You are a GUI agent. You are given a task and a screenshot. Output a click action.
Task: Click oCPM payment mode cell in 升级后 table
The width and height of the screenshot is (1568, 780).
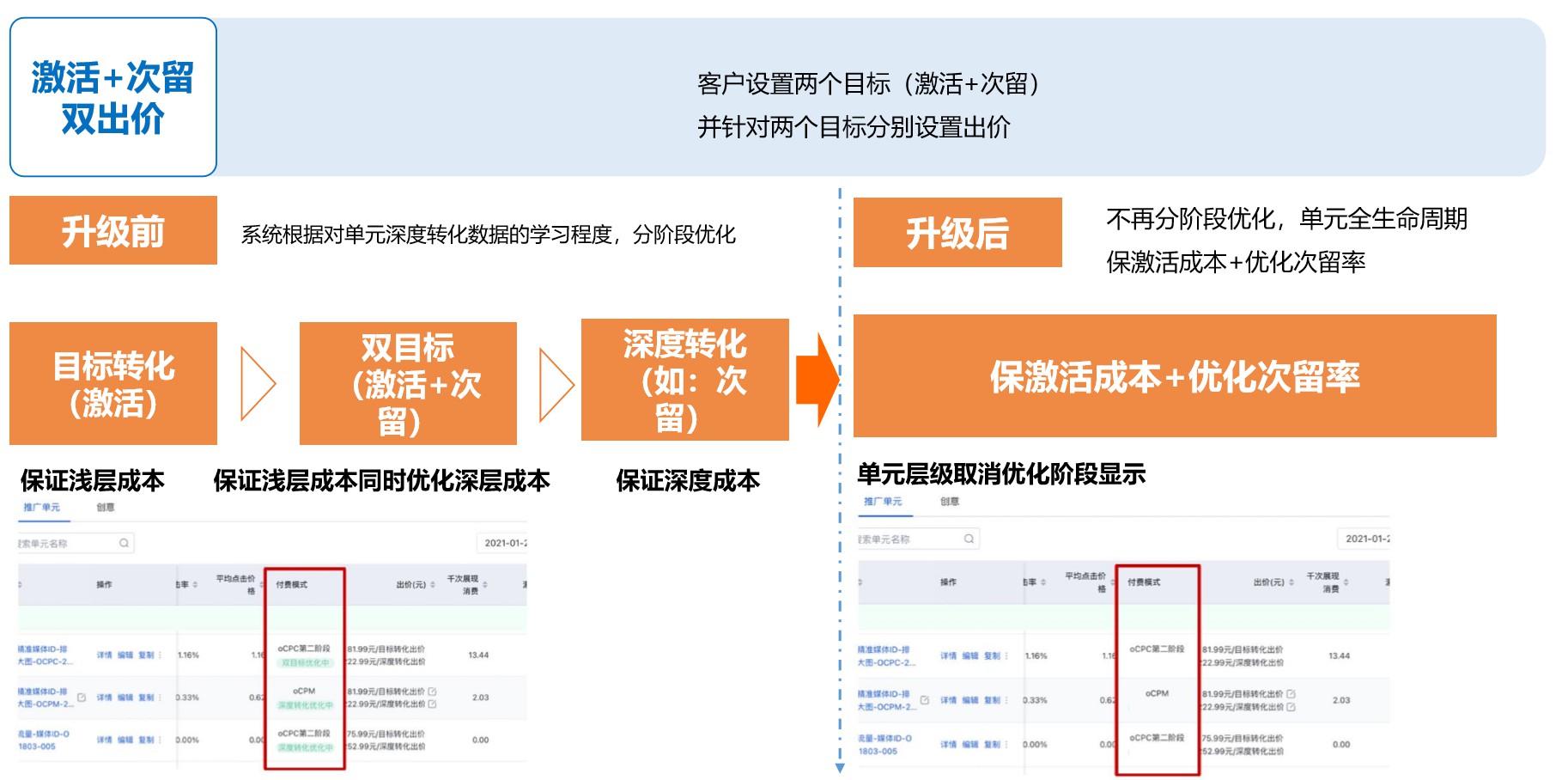1157,693
